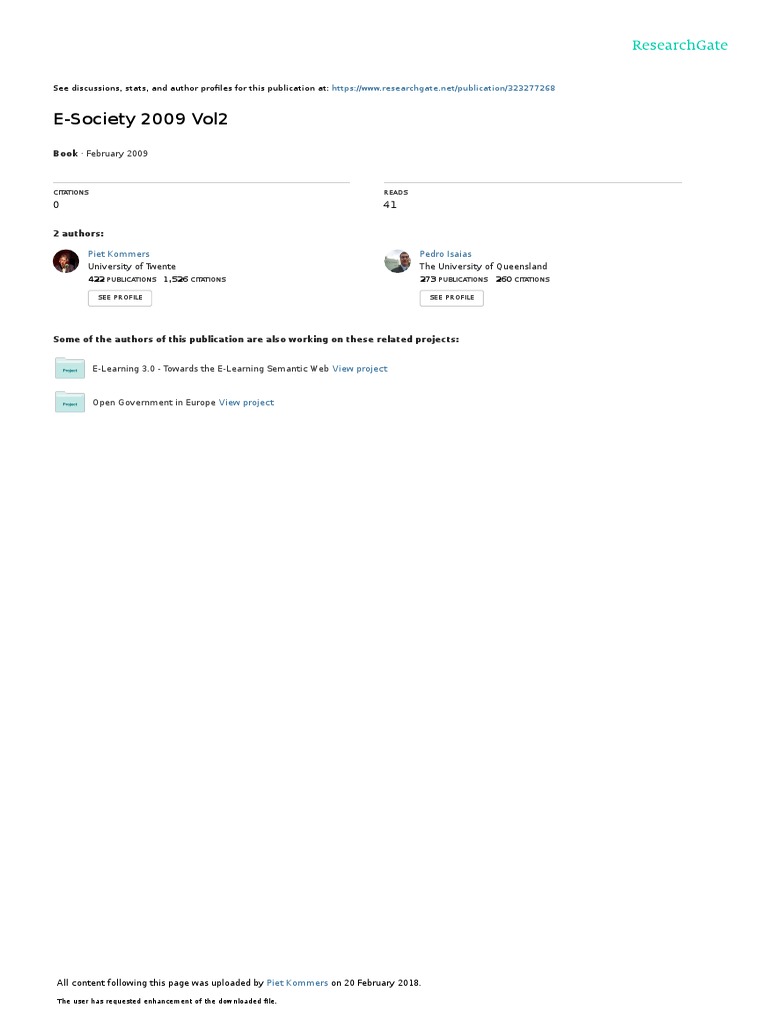Click the ResearchGate logo
The height and width of the screenshot is (1024, 768).
[x=679, y=45]
